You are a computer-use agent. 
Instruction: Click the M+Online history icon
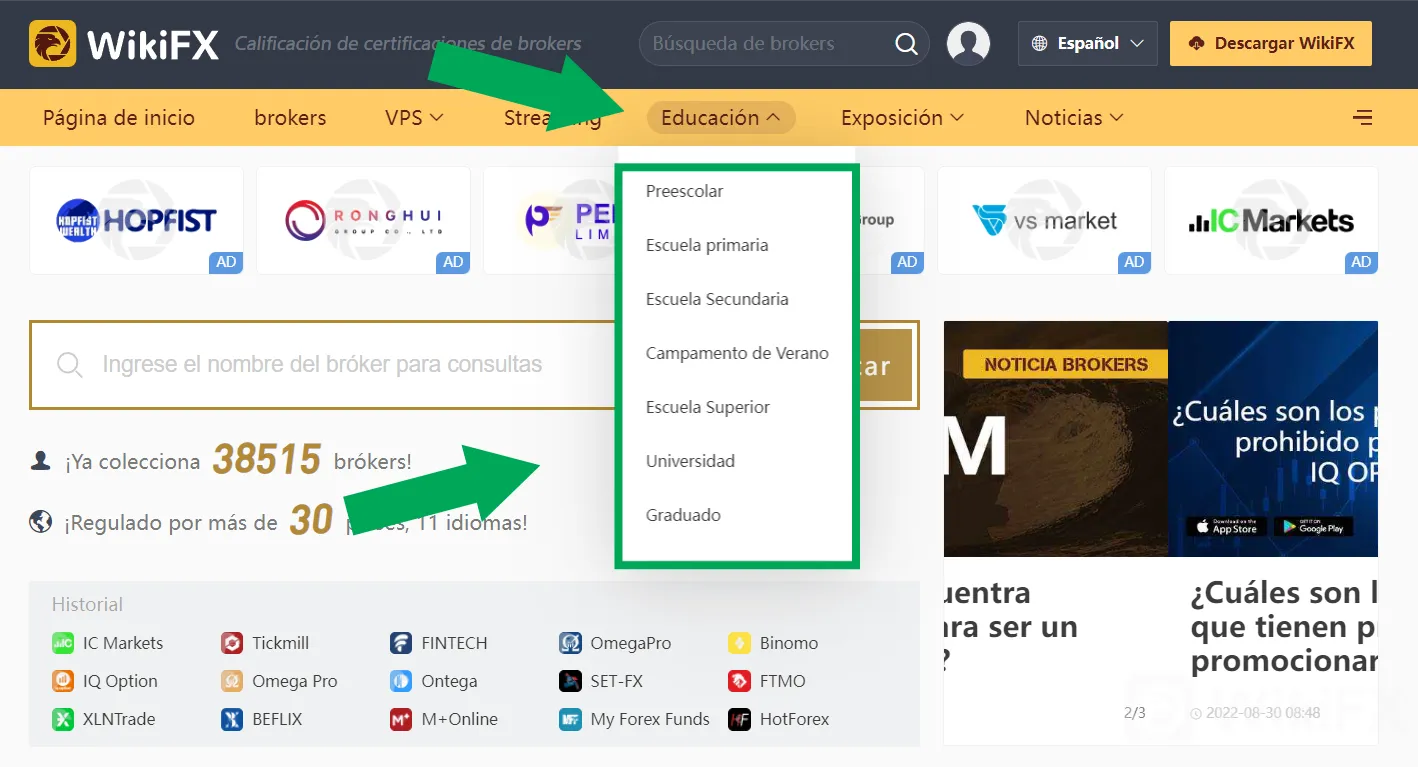401,719
